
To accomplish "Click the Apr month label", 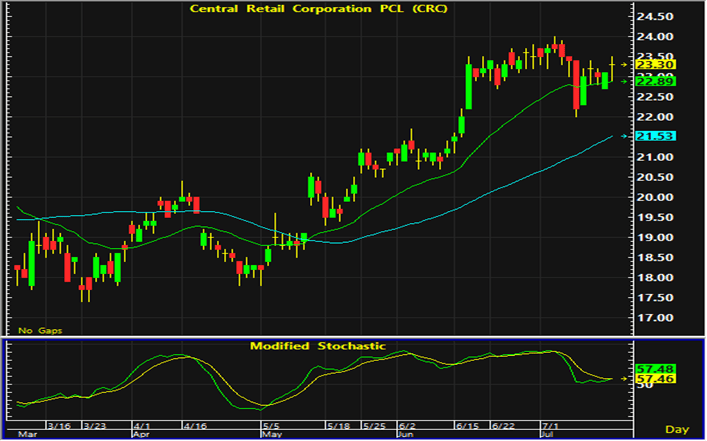I will (x=141, y=435).
